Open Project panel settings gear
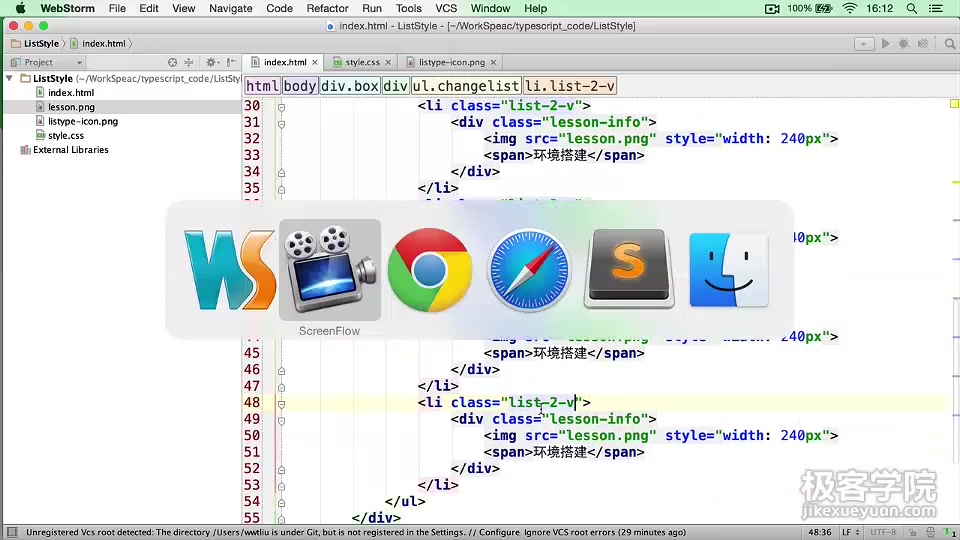Image resolution: width=960 pixels, height=540 pixels. coord(211,62)
